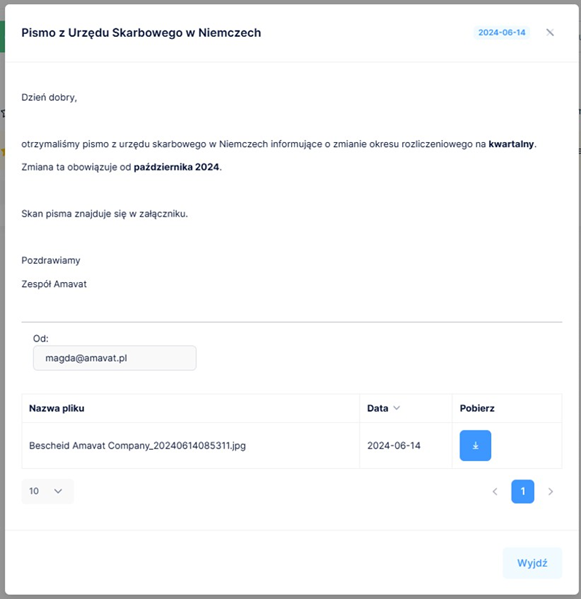Go to the next page of attachments
Image resolution: width=581 pixels, height=599 pixels.
pyautogui.click(x=550, y=491)
